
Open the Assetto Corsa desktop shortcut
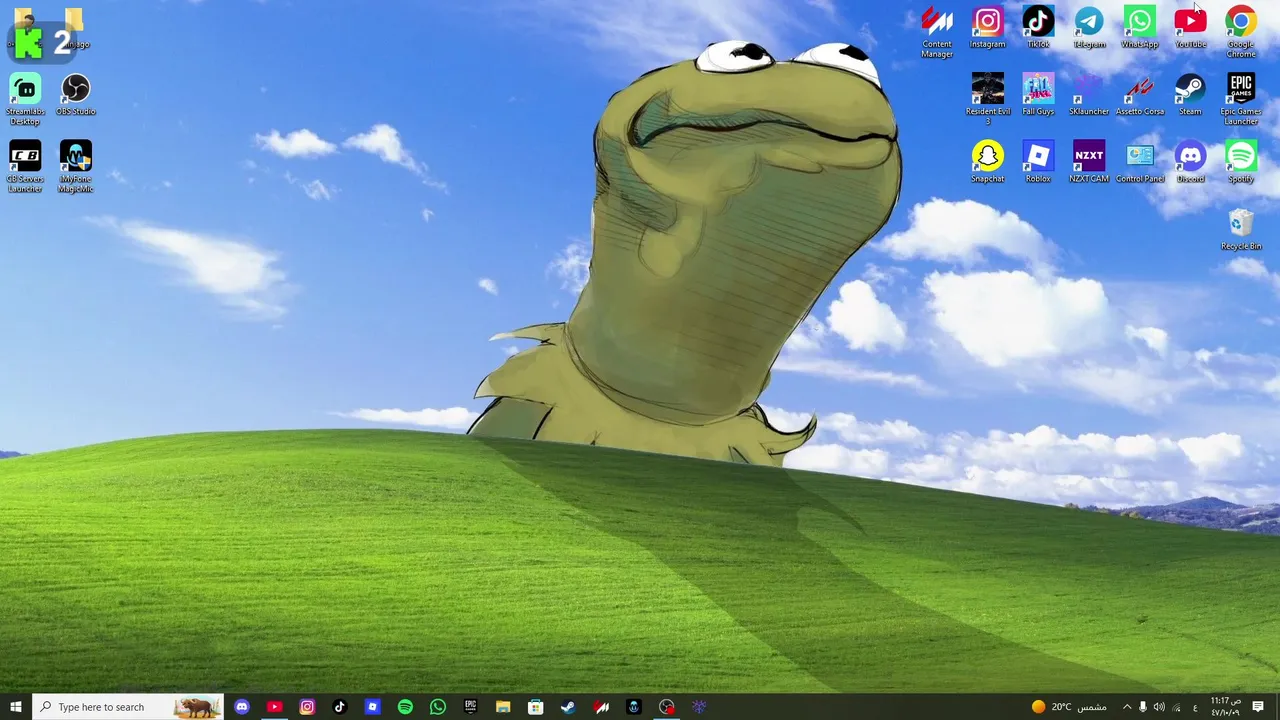point(1140,95)
